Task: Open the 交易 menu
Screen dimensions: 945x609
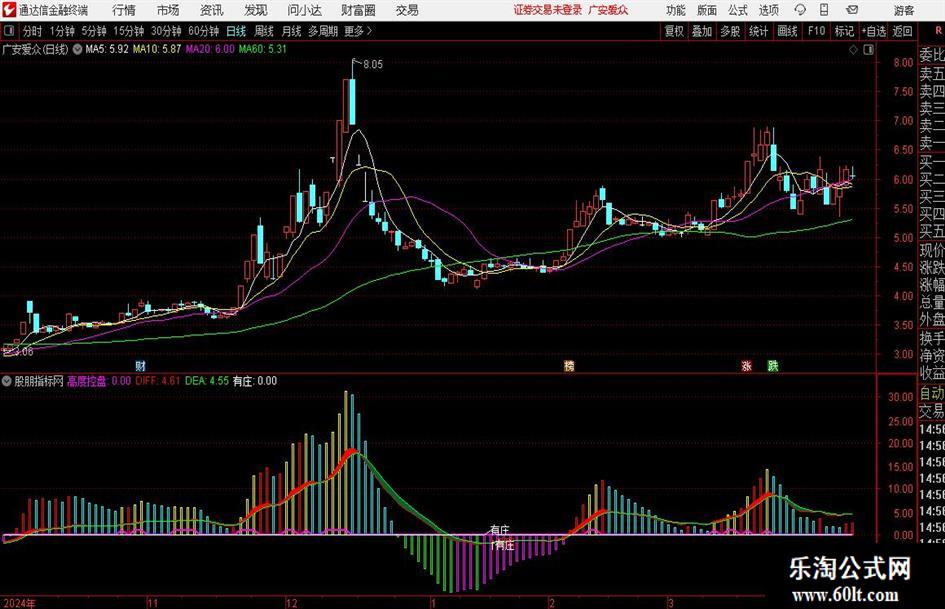Action: (x=407, y=10)
